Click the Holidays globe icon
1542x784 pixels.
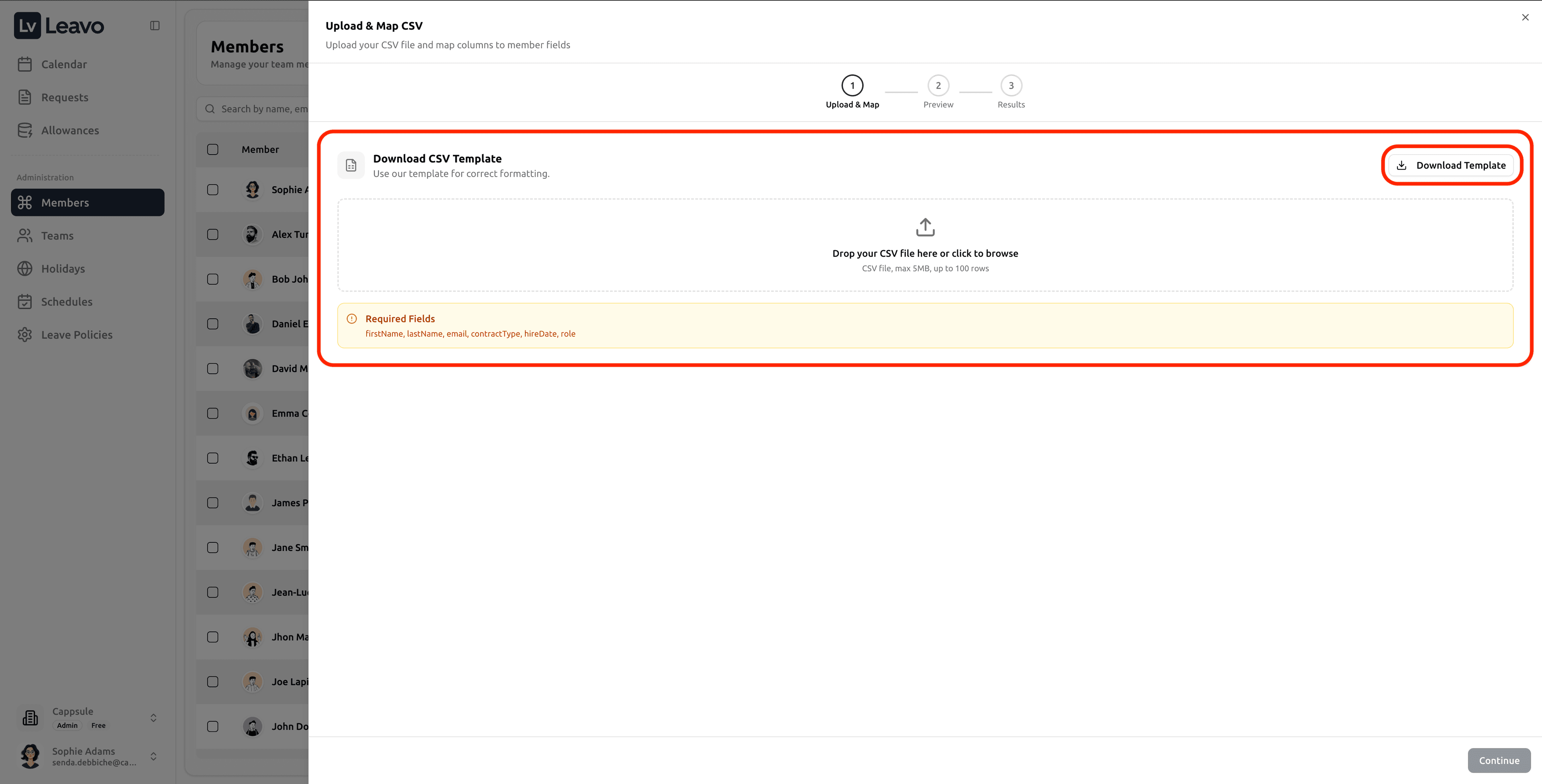click(x=24, y=269)
